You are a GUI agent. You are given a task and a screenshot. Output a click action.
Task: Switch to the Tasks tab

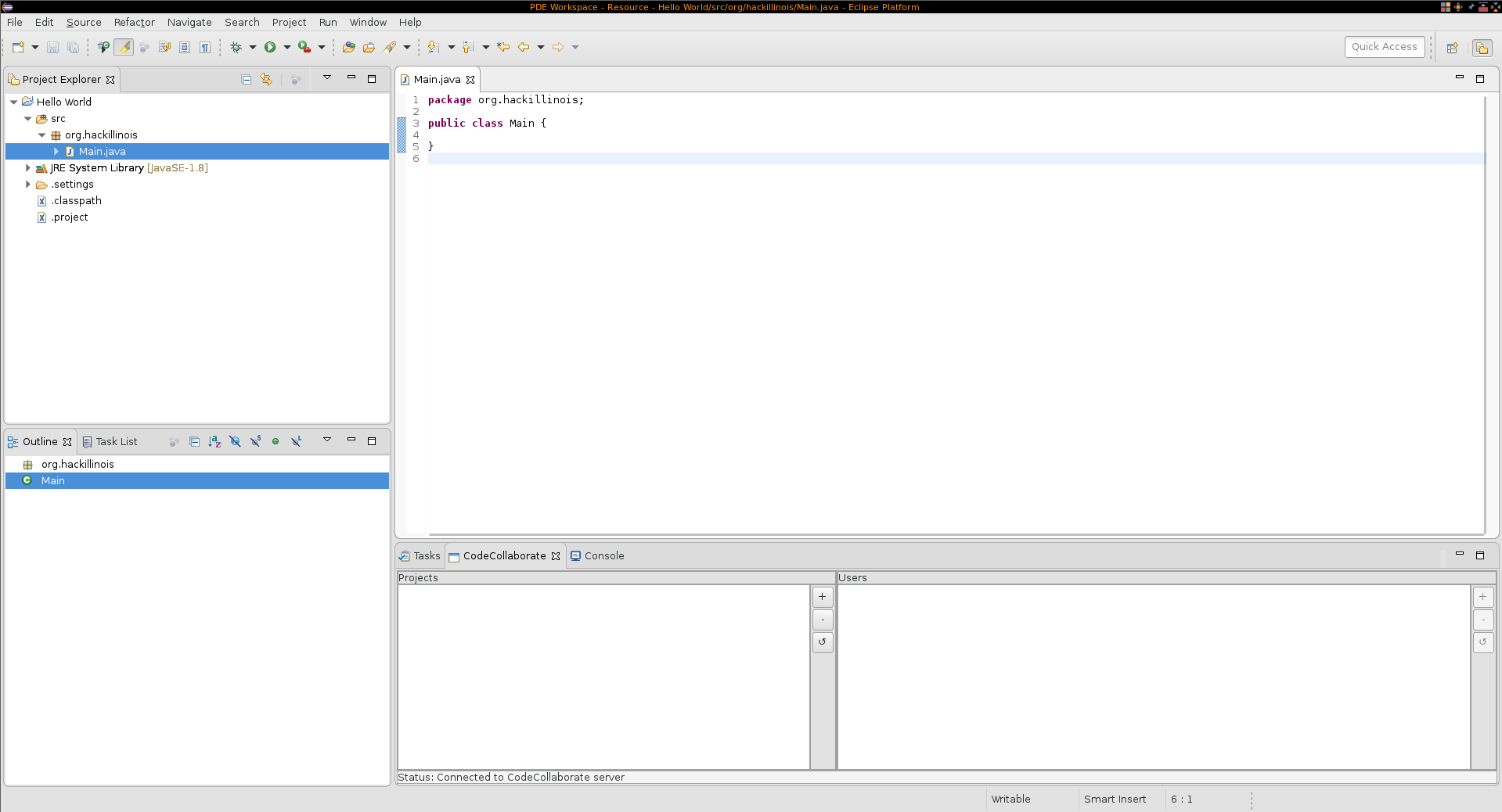(420, 556)
